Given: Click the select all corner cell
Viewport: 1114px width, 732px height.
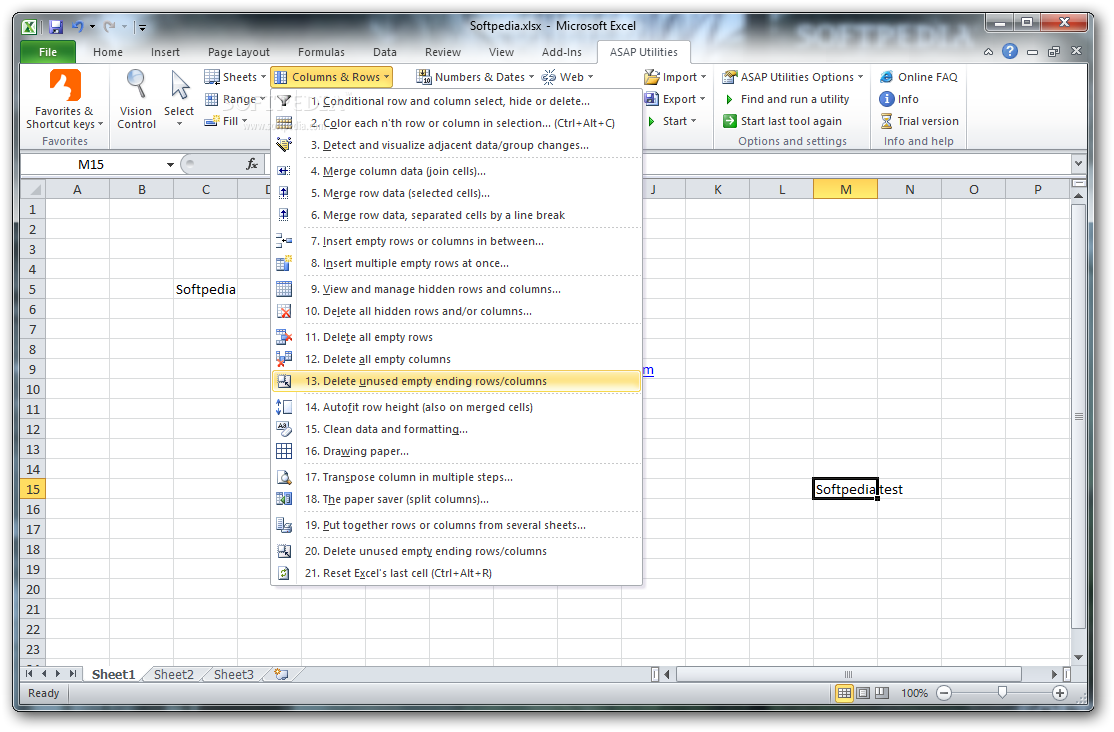Looking at the screenshot, I should point(33,190).
